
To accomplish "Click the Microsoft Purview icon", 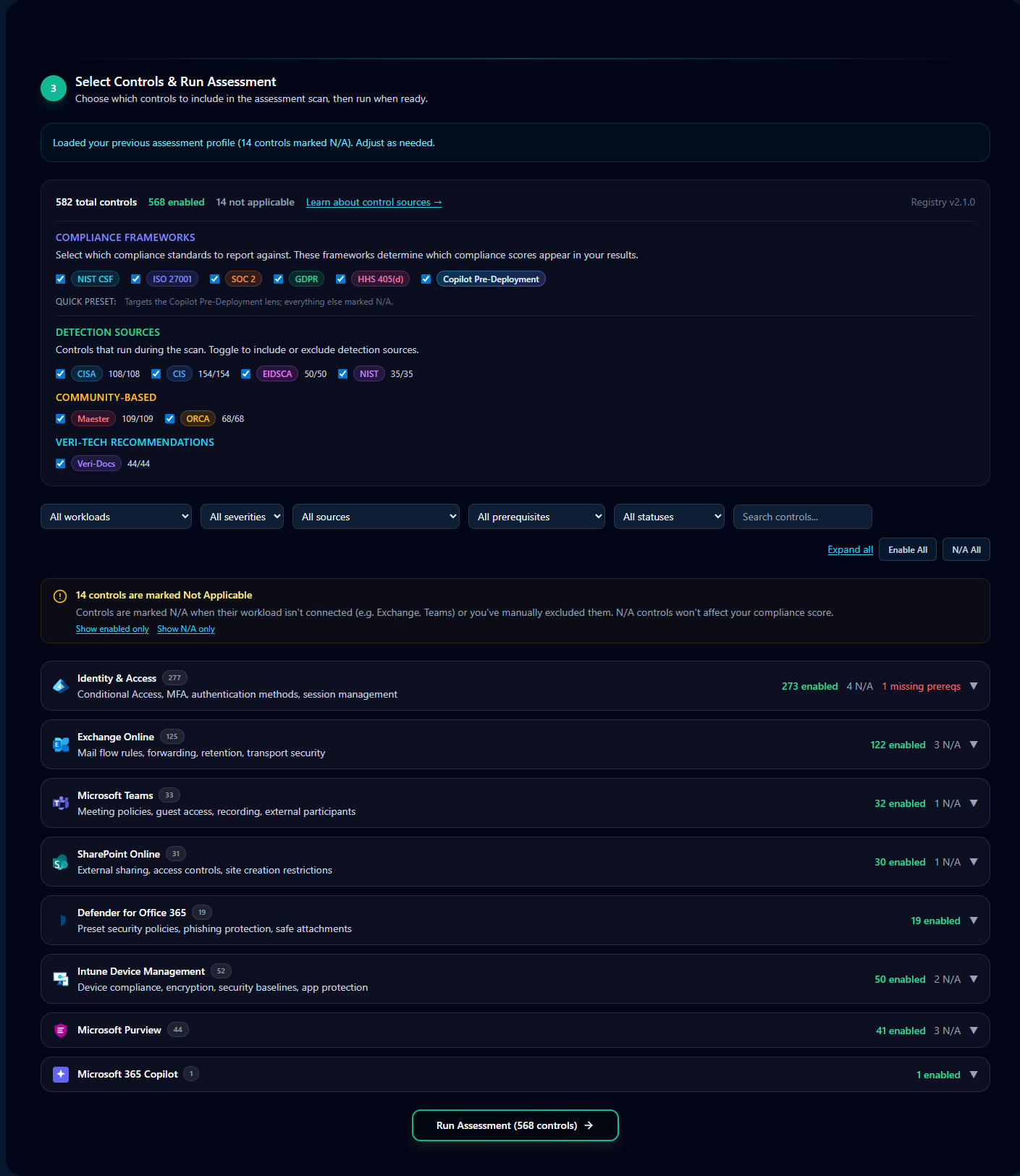I will point(61,1030).
